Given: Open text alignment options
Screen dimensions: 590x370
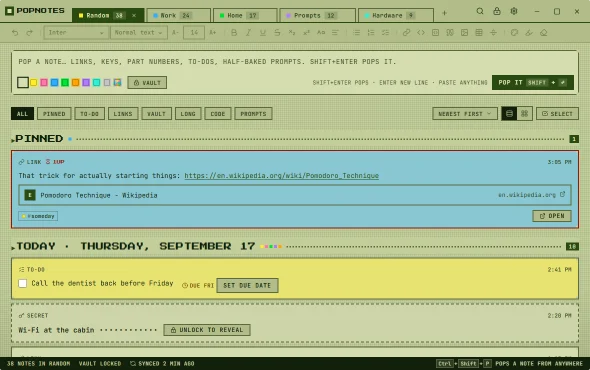Looking at the screenshot, I should point(335,33).
